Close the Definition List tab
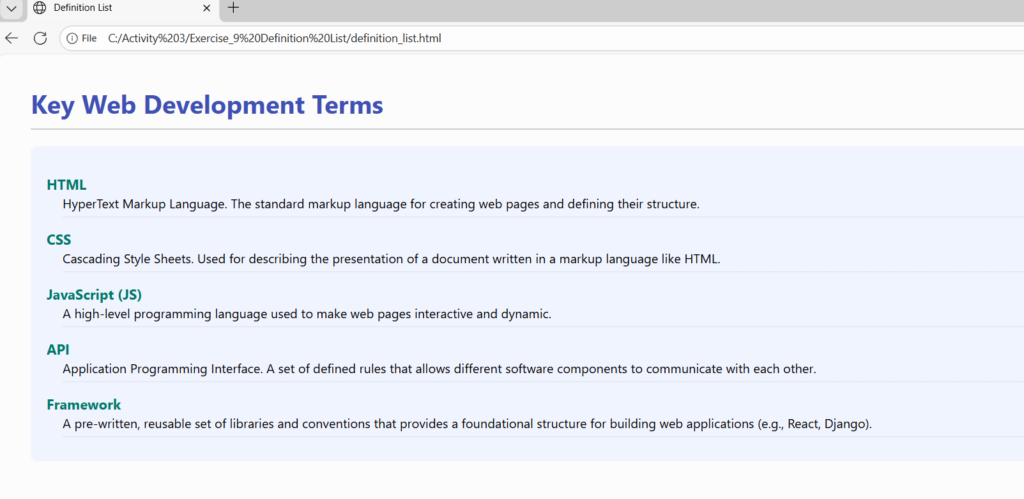The width and height of the screenshot is (1024, 499). click(207, 8)
